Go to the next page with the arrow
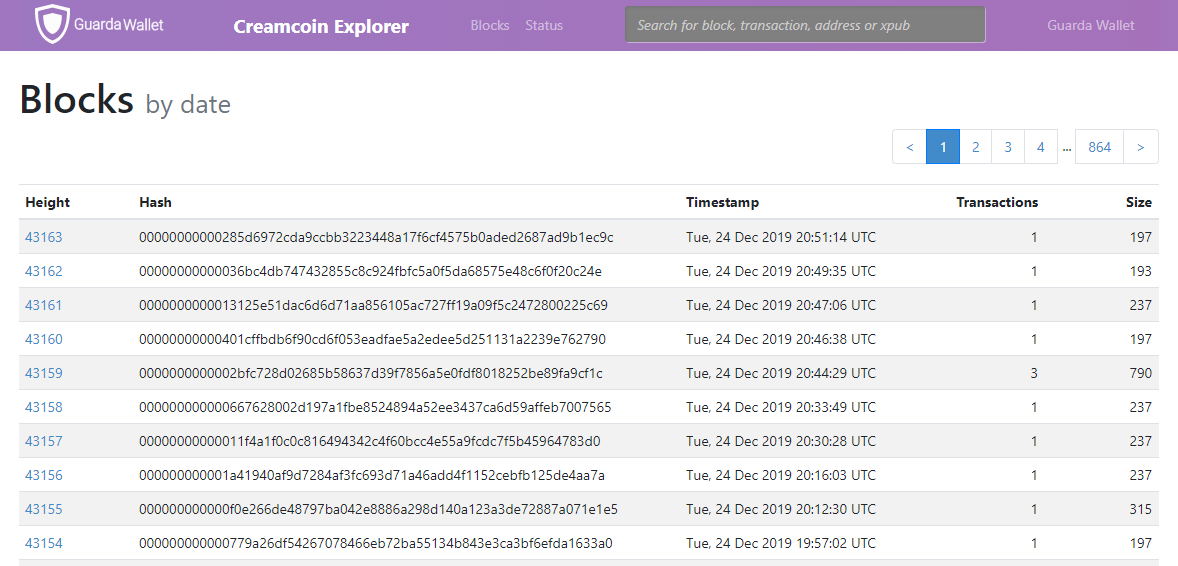1178x566 pixels. pyautogui.click(x=1140, y=147)
